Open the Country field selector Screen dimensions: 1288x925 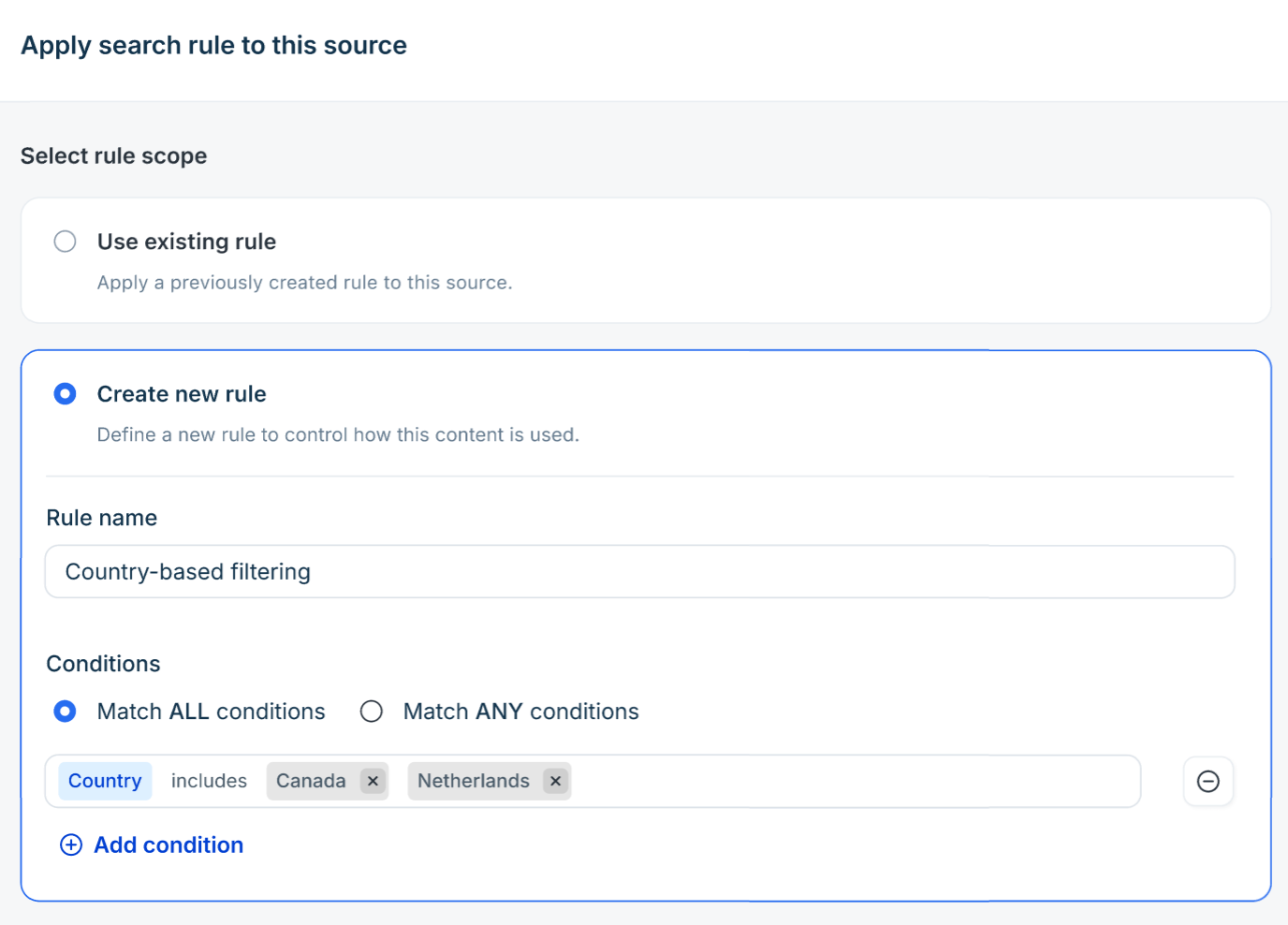[105, 781]
